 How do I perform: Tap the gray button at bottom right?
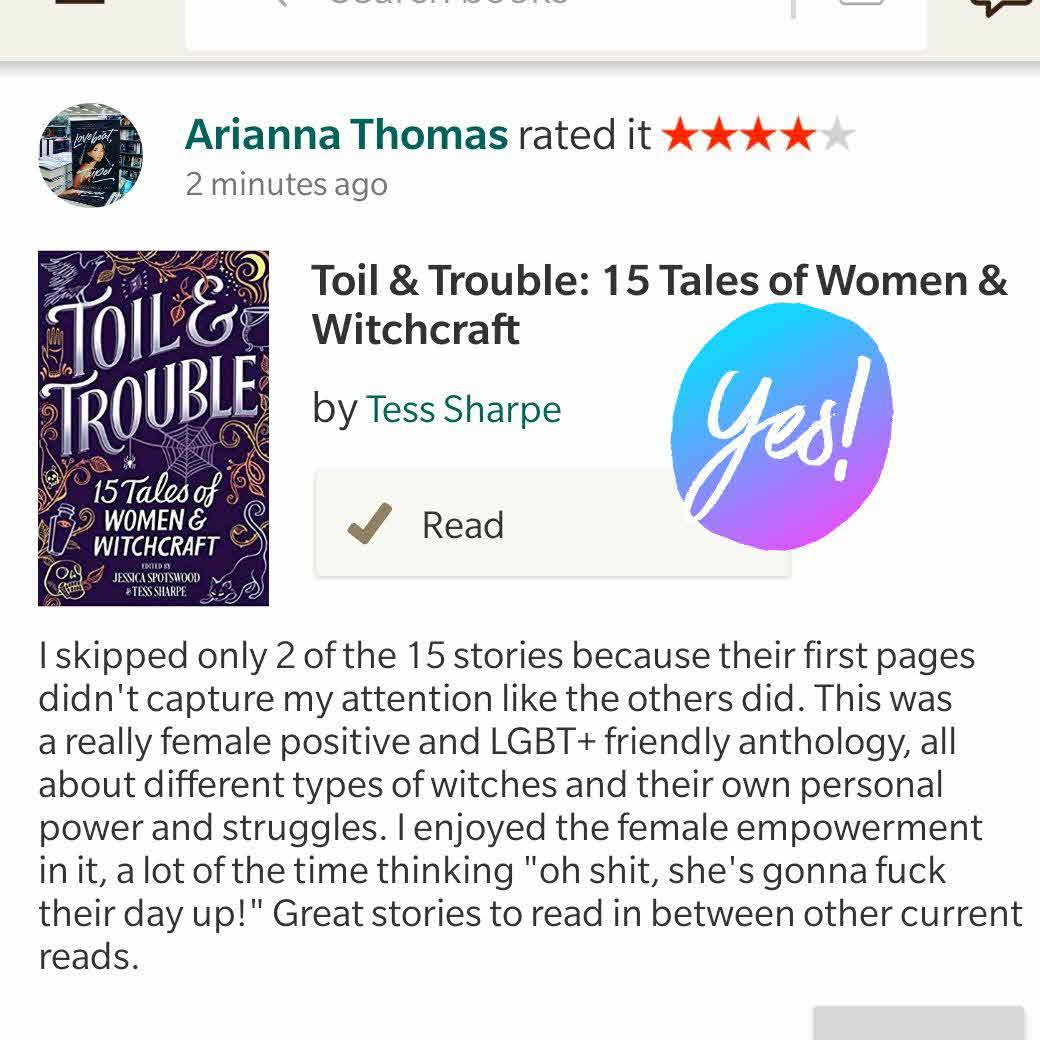tap(919, 1023)
